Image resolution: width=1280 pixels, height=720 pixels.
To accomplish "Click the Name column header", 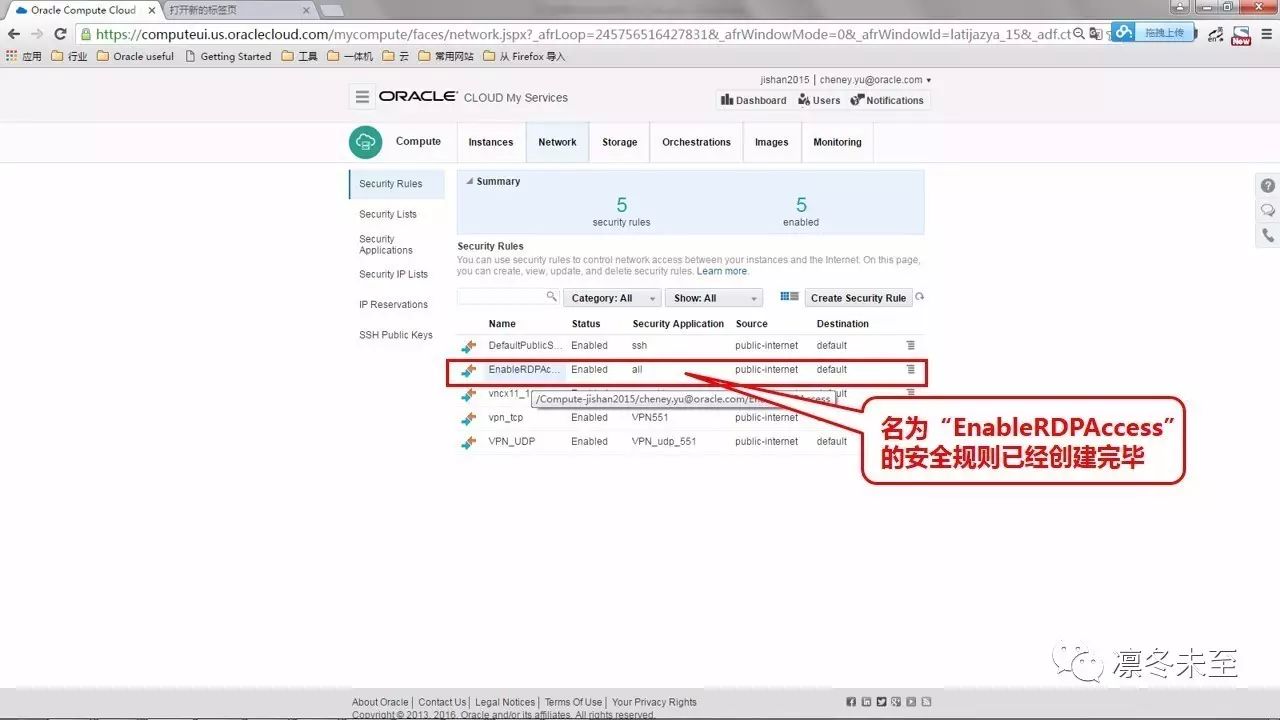I will pyautogui.click(x=502, y=324).
